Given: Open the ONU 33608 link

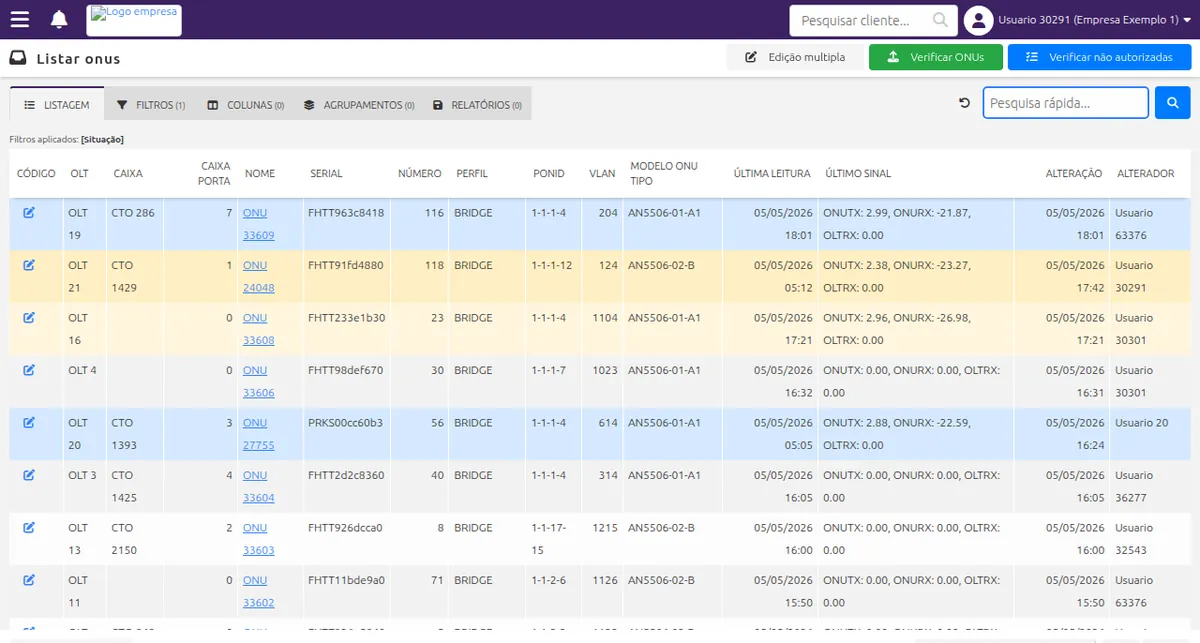Looking at the screenshot, I should (258, 329).
